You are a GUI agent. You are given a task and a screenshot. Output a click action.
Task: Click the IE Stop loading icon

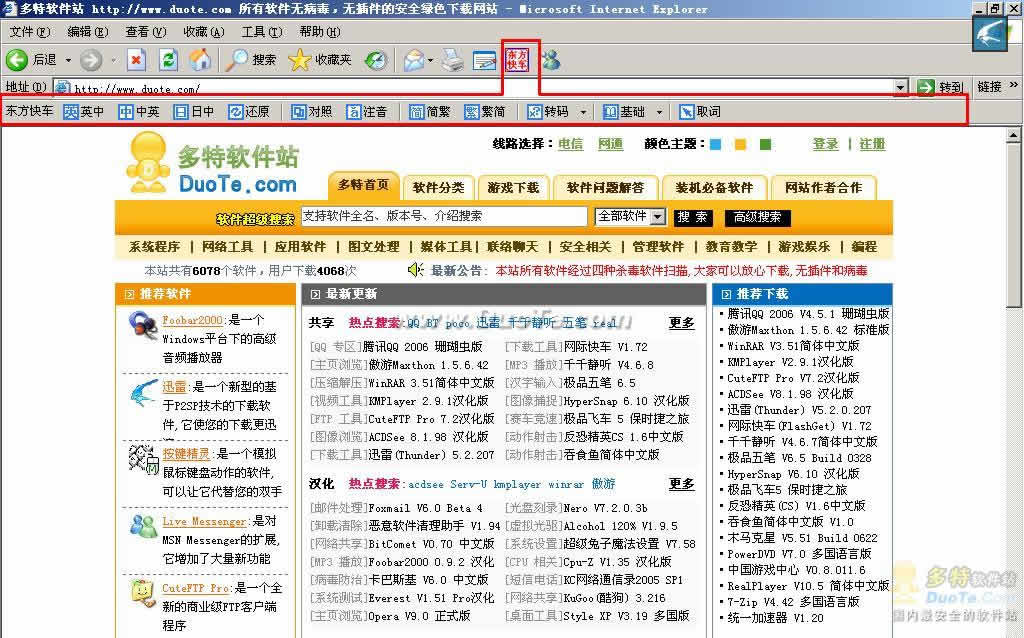coord(136,60)
